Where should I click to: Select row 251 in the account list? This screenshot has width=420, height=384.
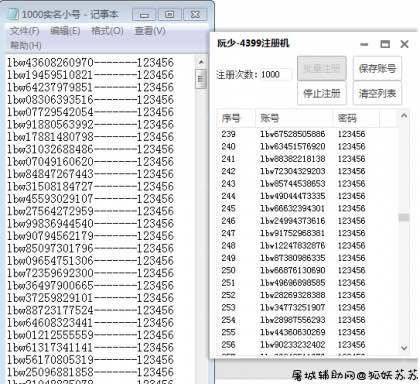(307, 283)
